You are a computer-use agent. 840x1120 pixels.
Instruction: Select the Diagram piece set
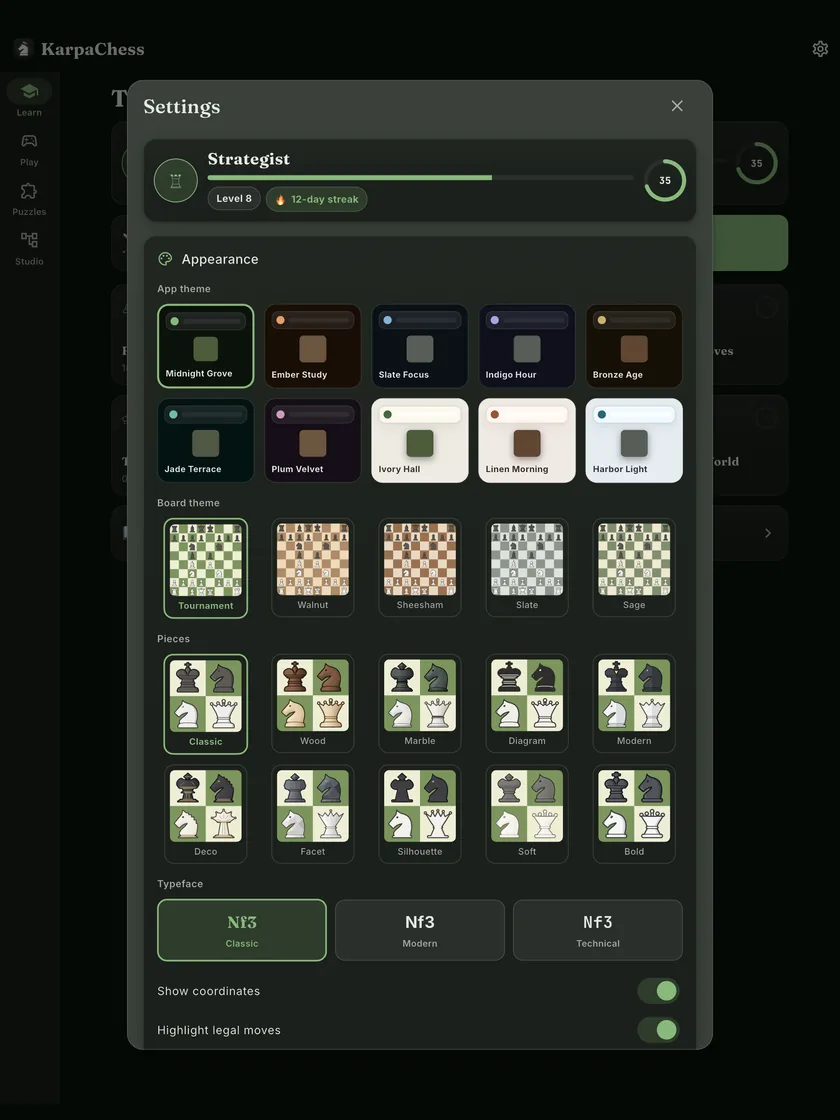527,704
